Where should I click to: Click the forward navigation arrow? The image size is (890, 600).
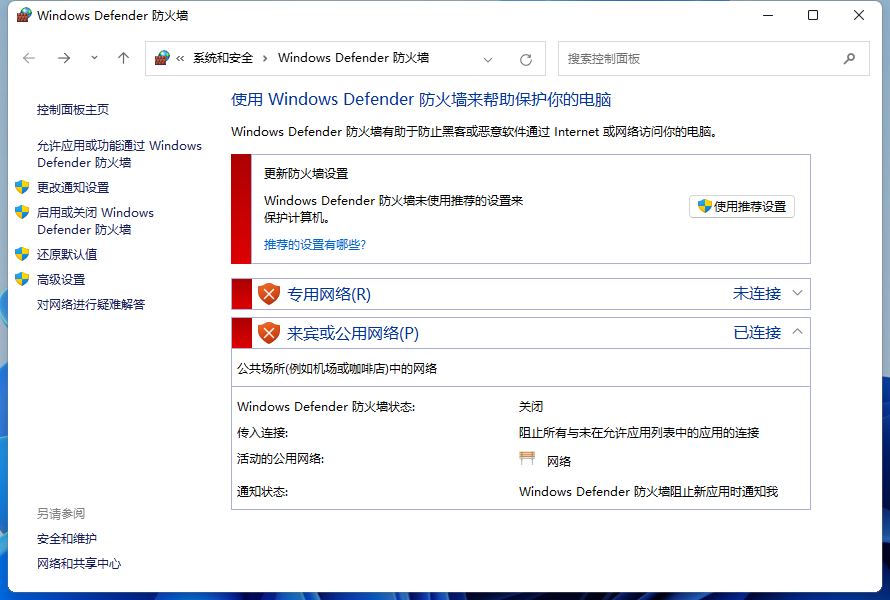63,58
